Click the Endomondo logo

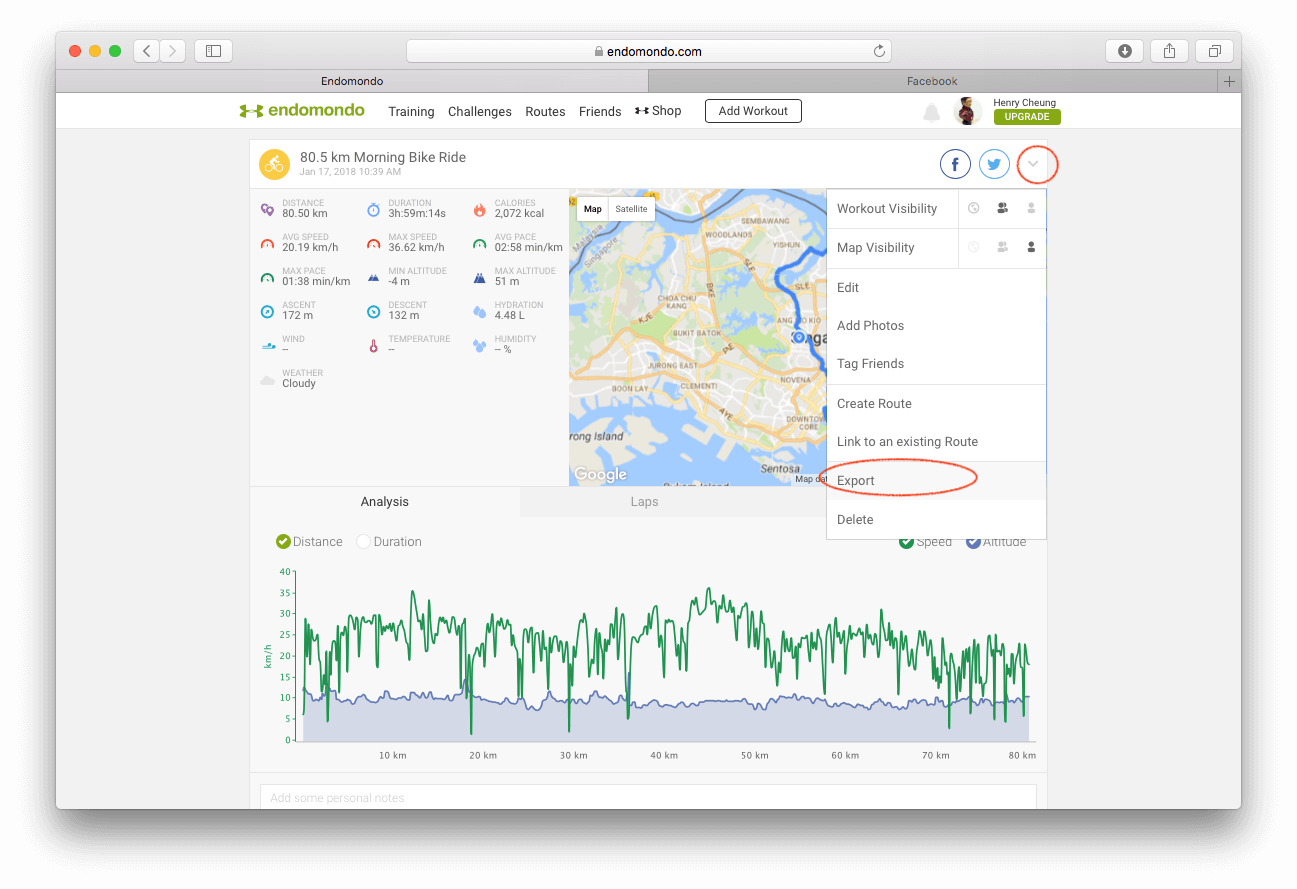tap(302, 111)
